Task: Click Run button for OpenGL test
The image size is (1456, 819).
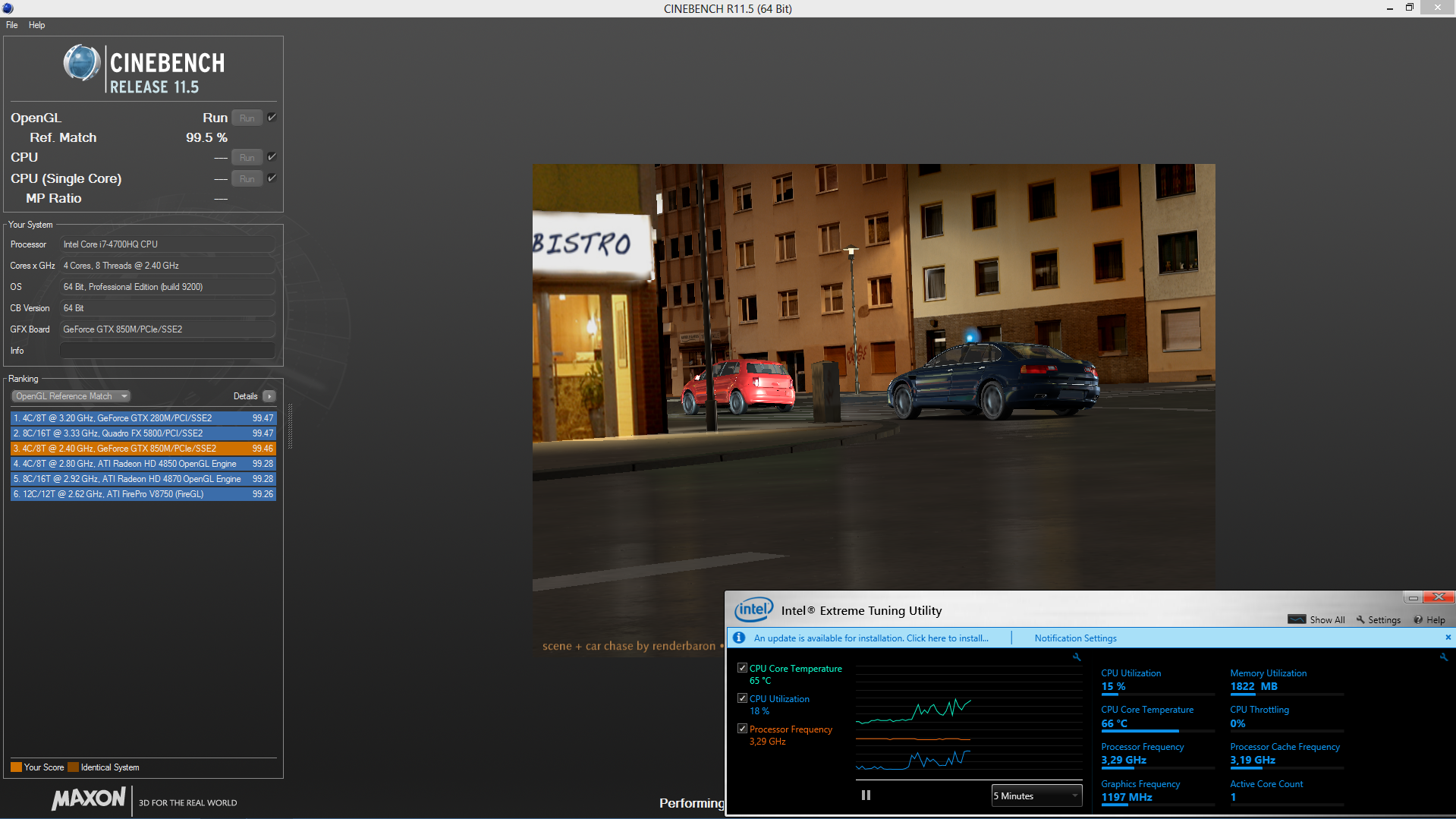Action: coord(247,118)
